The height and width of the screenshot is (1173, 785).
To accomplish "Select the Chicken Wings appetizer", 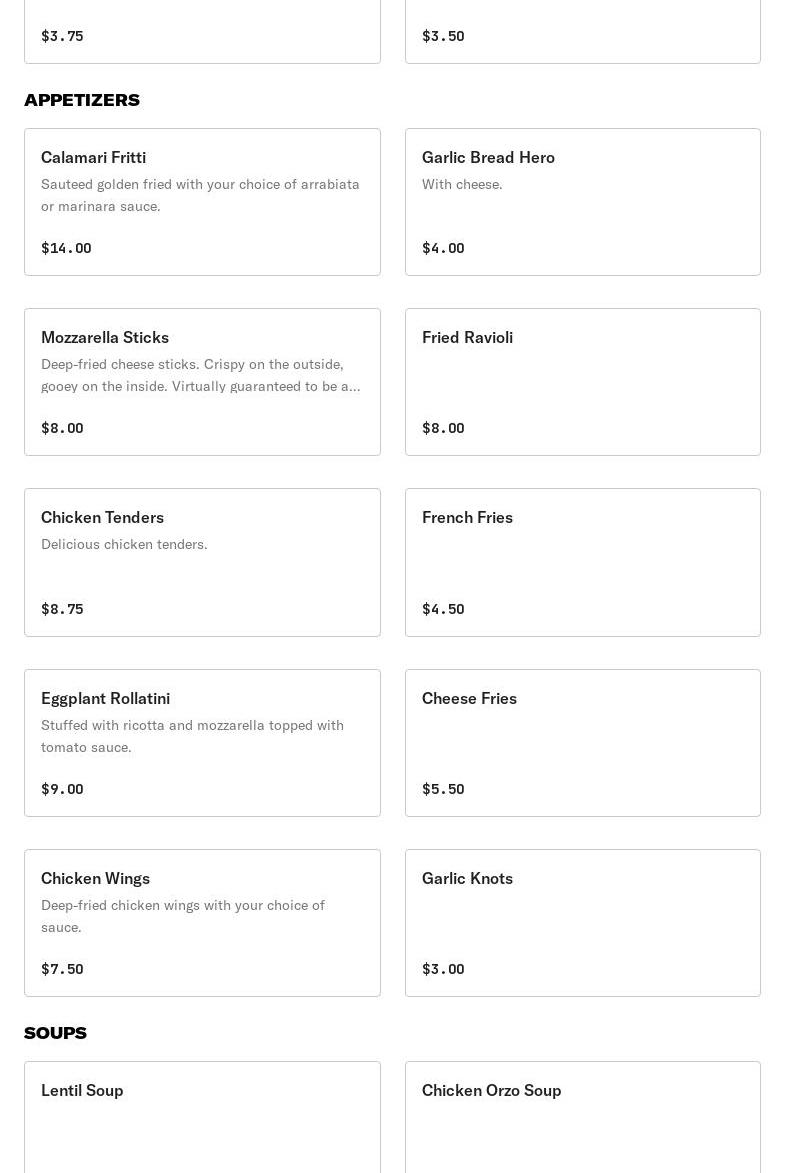I will 202,922.
